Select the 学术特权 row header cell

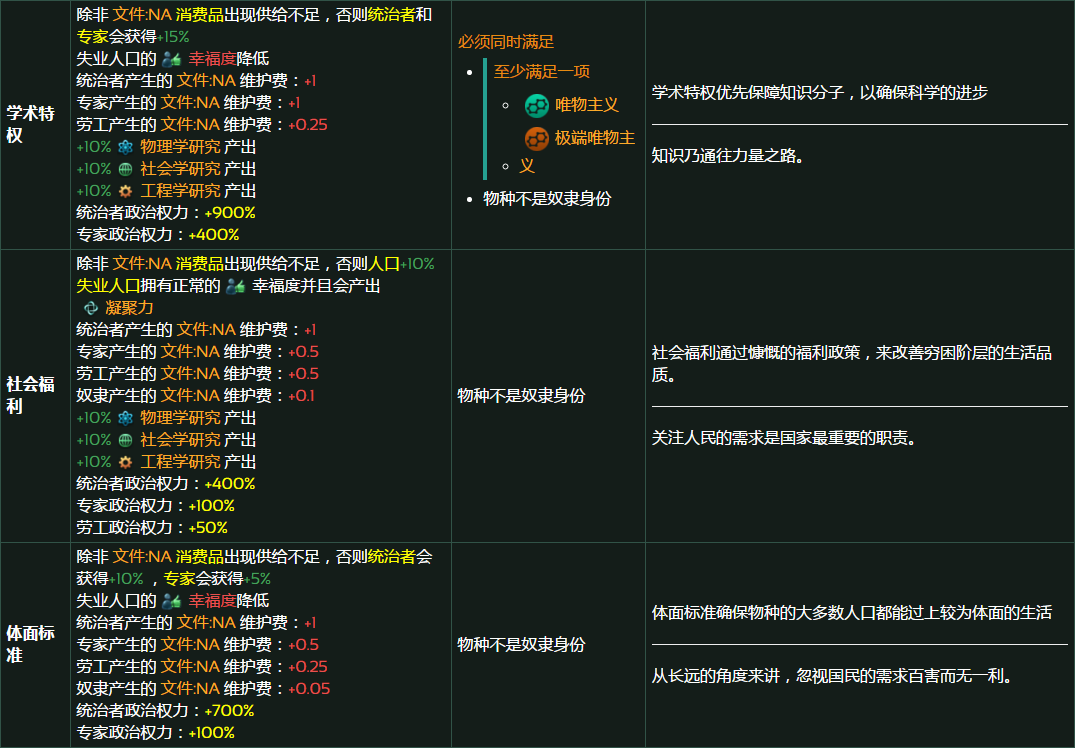pos(35,124)
